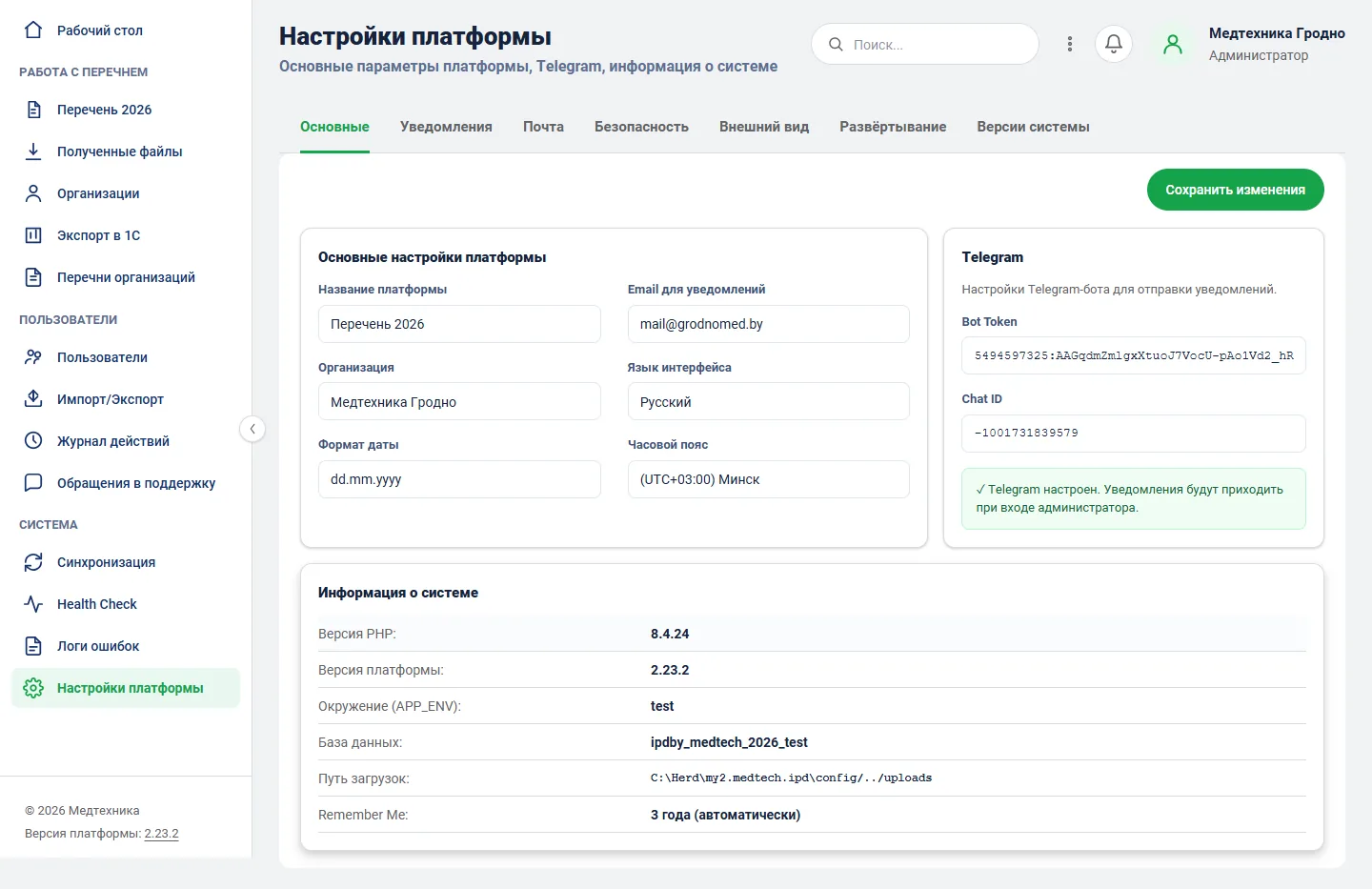Click the refresh icon for Синхронизация
The image size is (1372, 889).
point(33,562)
